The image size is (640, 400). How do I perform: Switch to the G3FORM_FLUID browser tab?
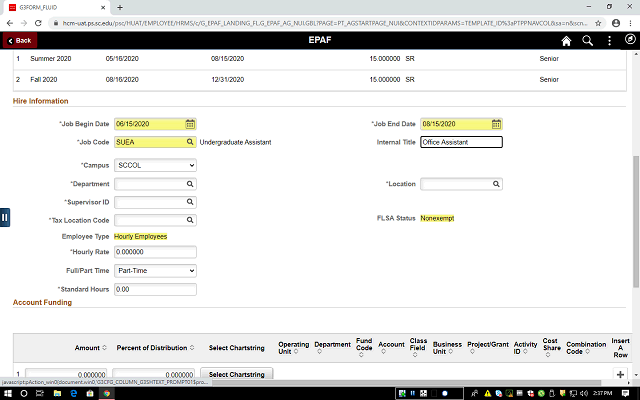(56, 7)
